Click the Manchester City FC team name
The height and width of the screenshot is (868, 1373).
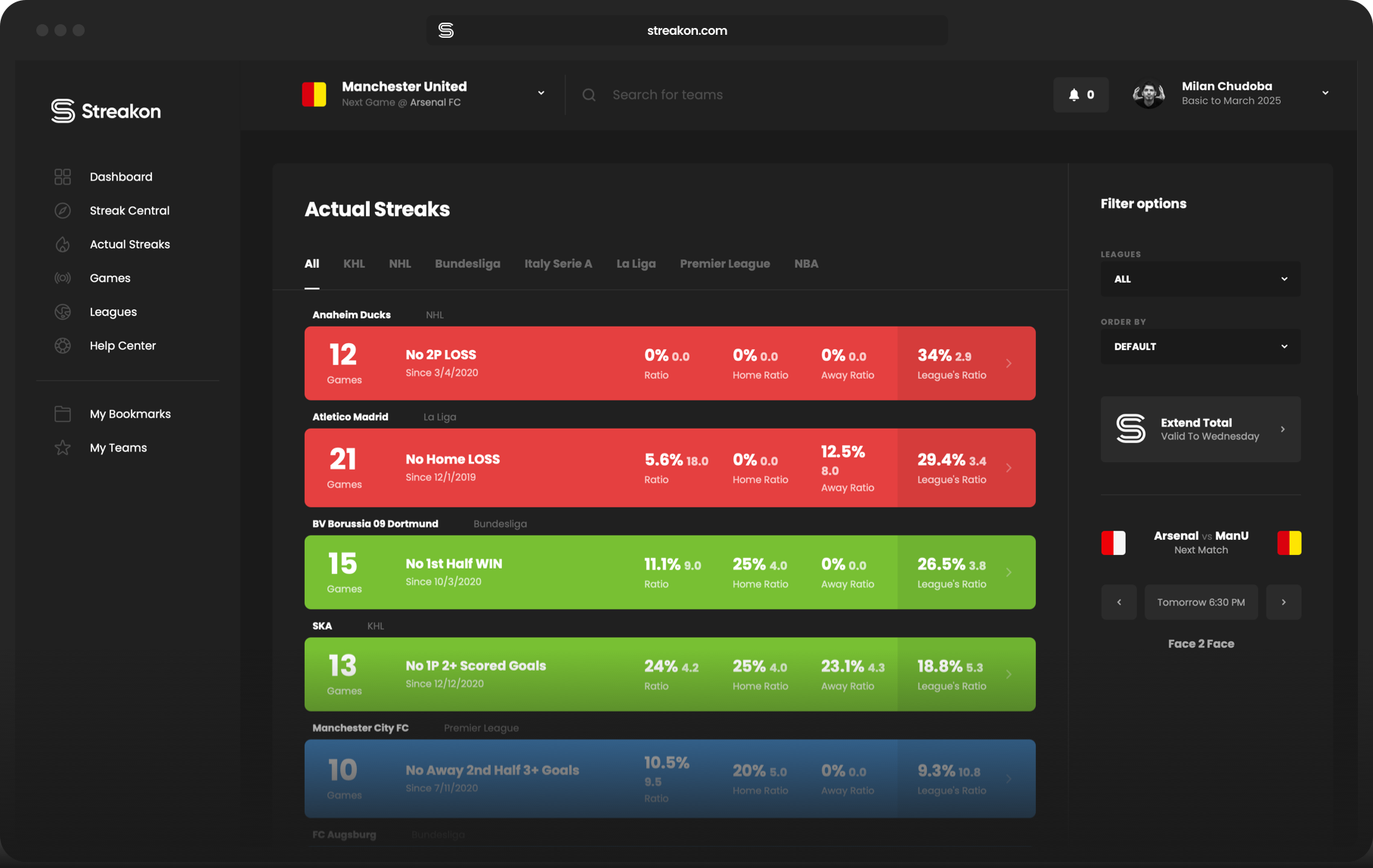(361, 728)
